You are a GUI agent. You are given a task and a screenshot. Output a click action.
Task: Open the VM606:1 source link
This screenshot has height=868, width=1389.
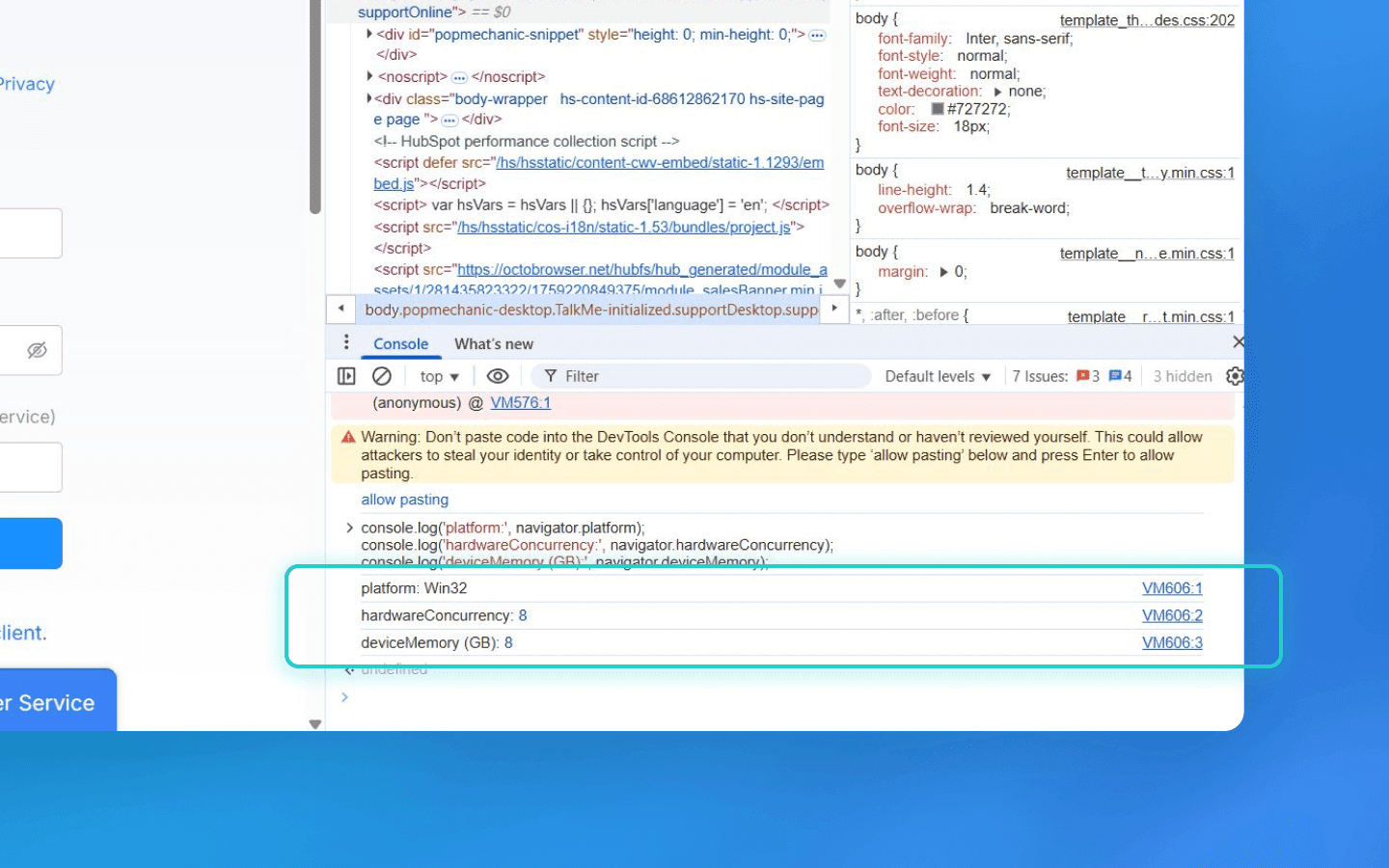[1172, 588]
